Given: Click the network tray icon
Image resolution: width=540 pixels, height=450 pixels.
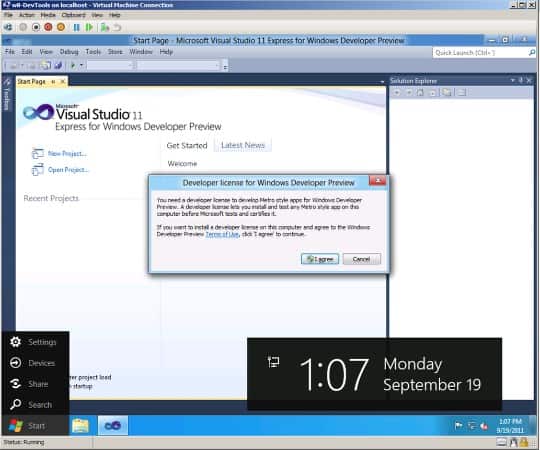Looking at the screenshot, I should click(x=471, y=426).
